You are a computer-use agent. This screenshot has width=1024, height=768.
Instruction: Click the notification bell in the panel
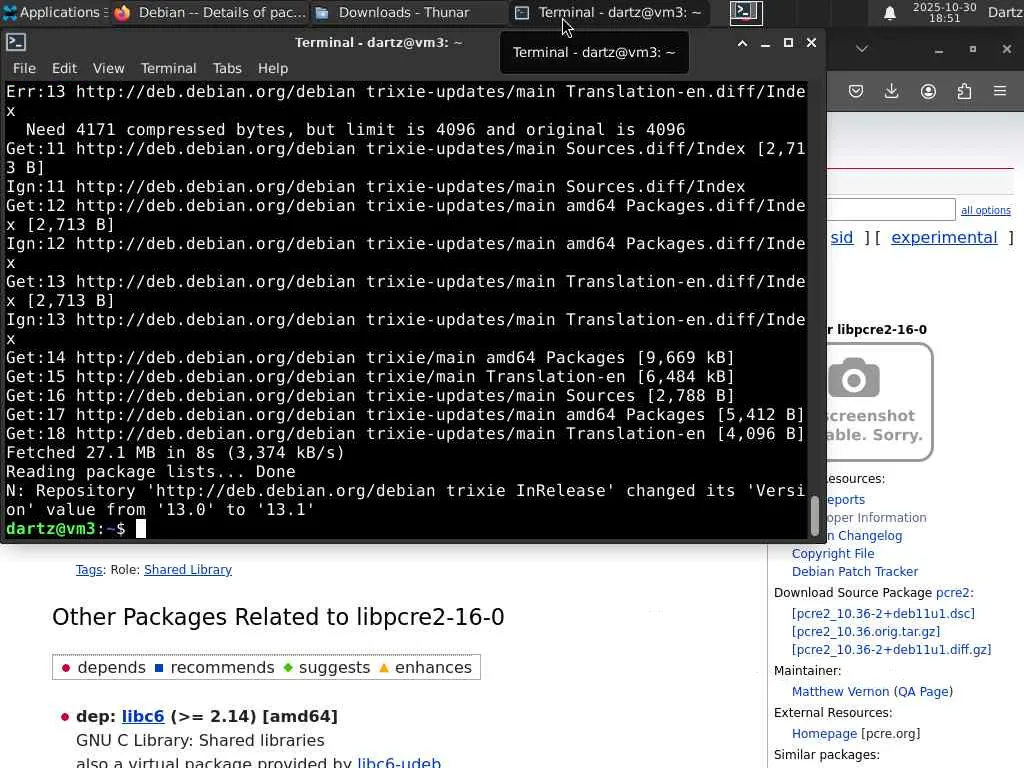pyautogui.click(x=889, y=13)
